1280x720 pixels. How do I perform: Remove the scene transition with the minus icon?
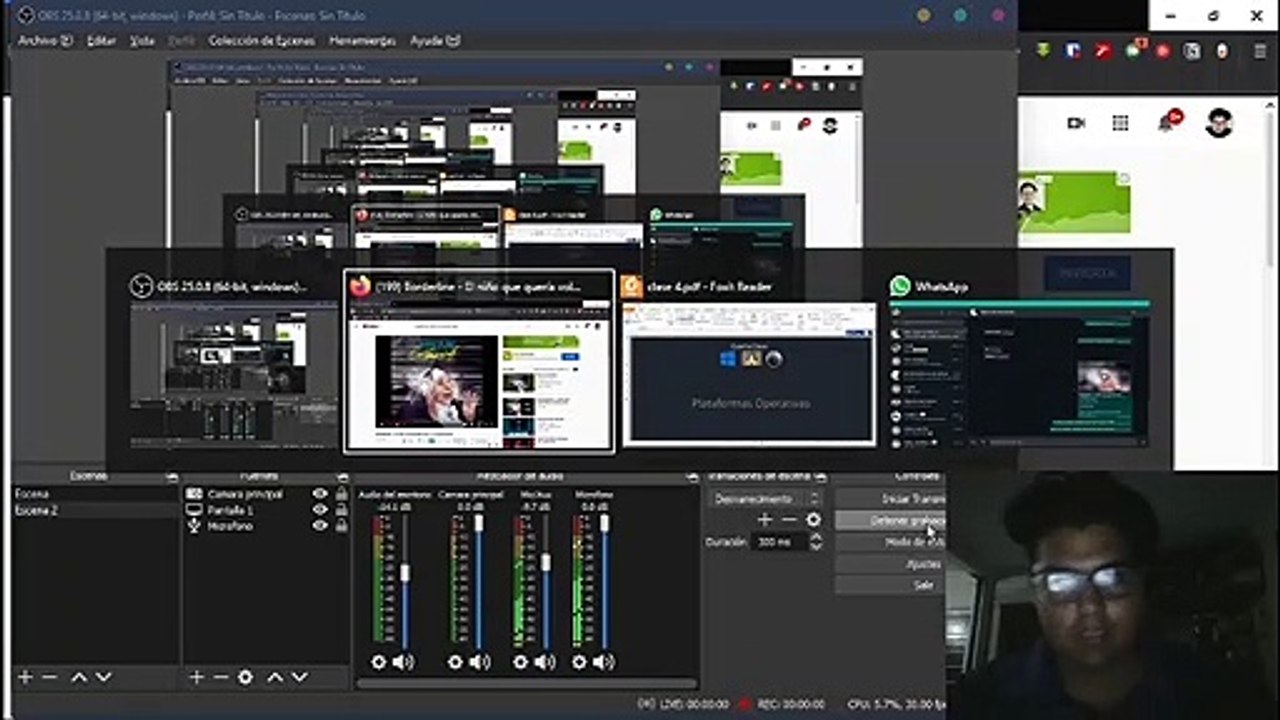[x=789, y=520]
